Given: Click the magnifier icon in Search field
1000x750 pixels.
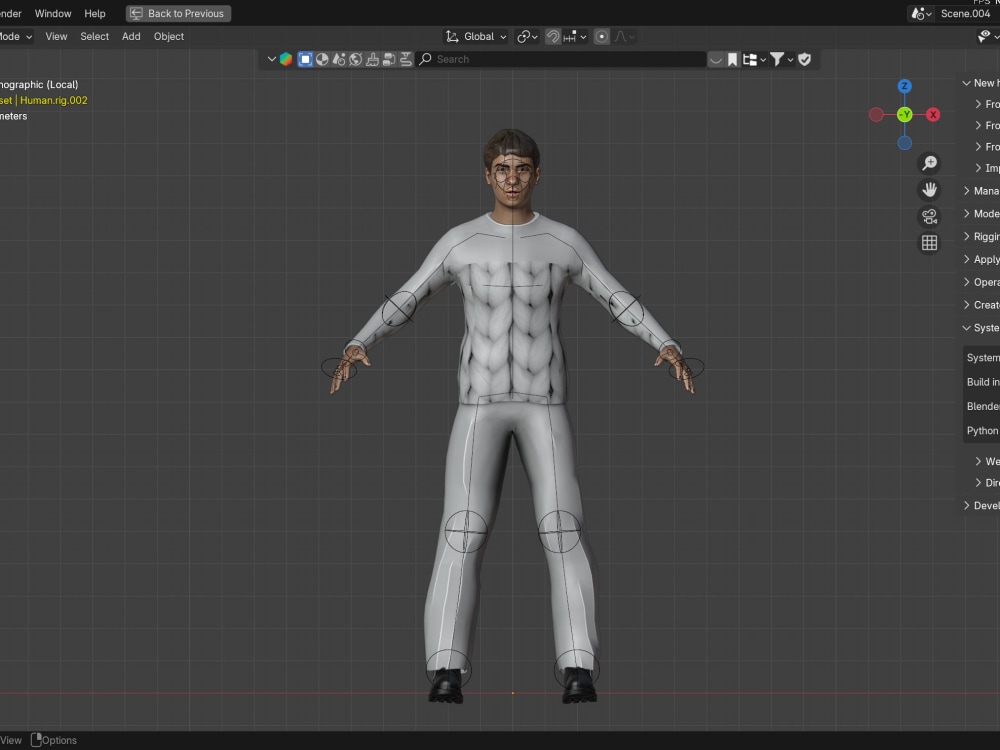Looking at the screenshot, I should (x=425, y=59).
